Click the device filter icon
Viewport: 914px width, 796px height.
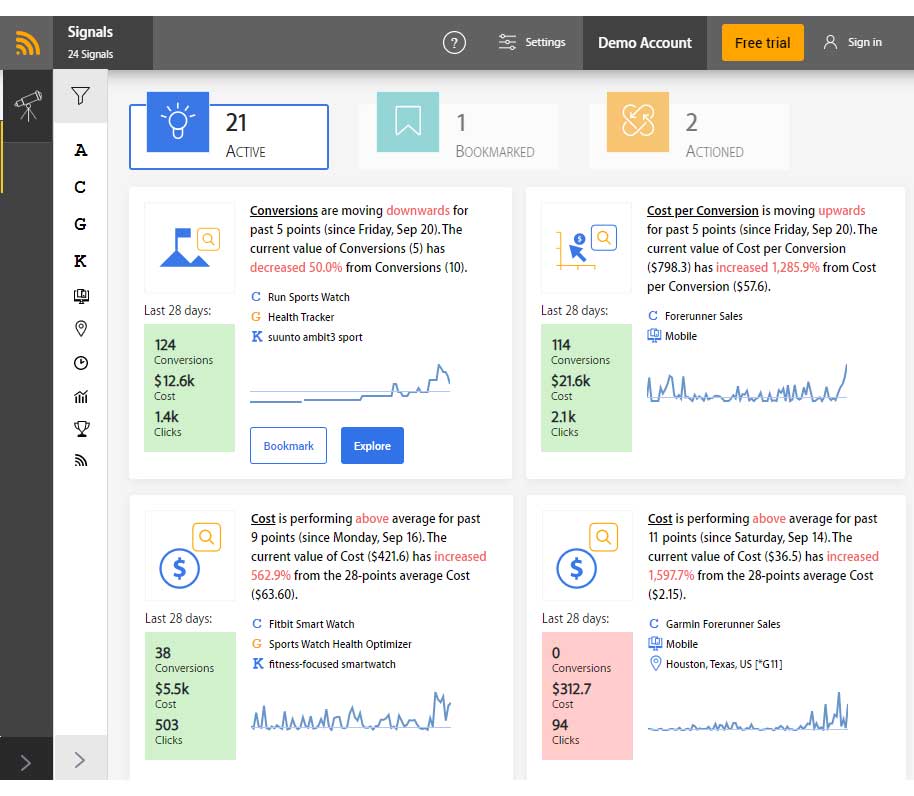point(81,296)
